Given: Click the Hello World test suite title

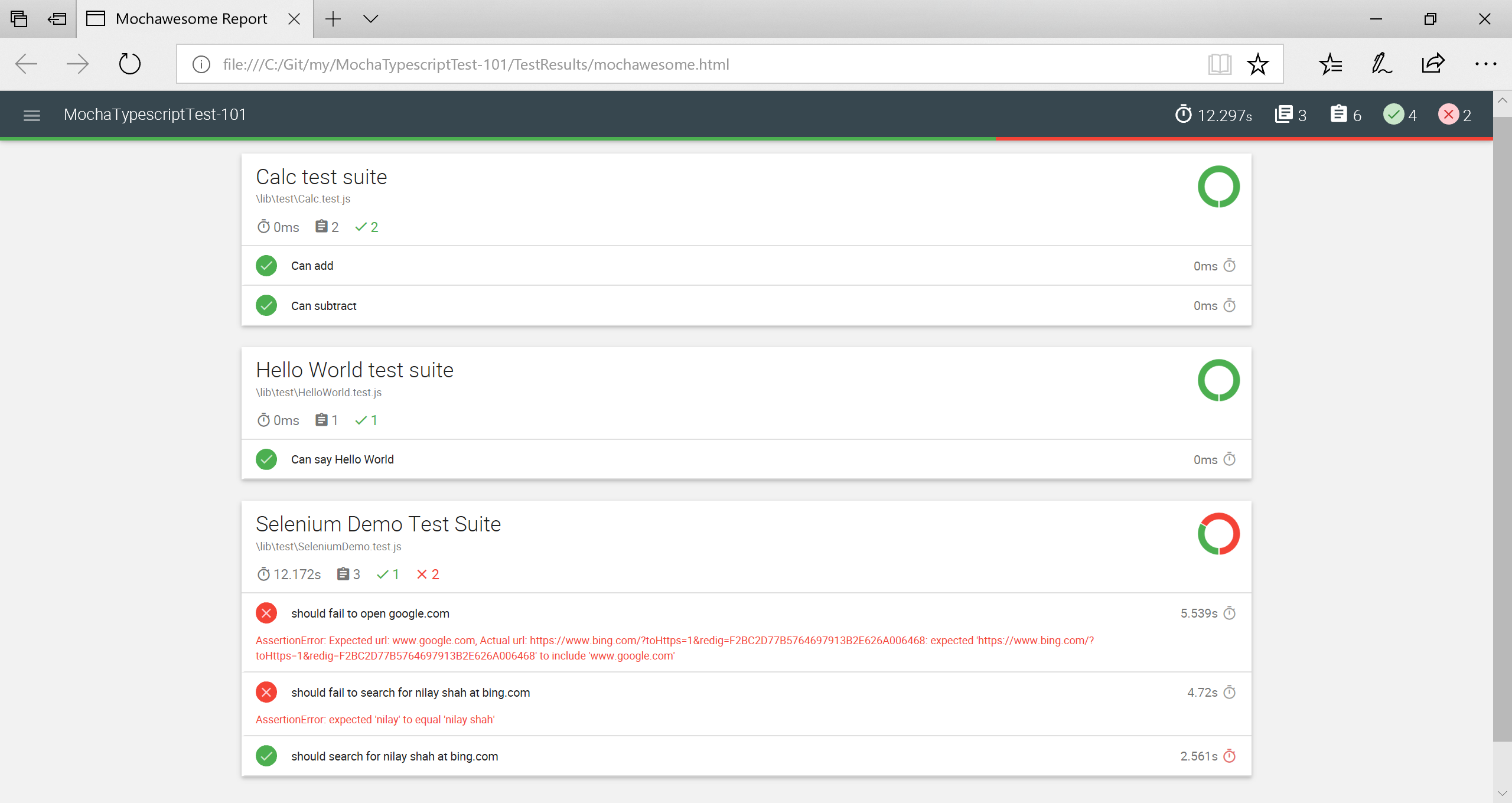Looking at the screenshot, I should click(354, 370).
